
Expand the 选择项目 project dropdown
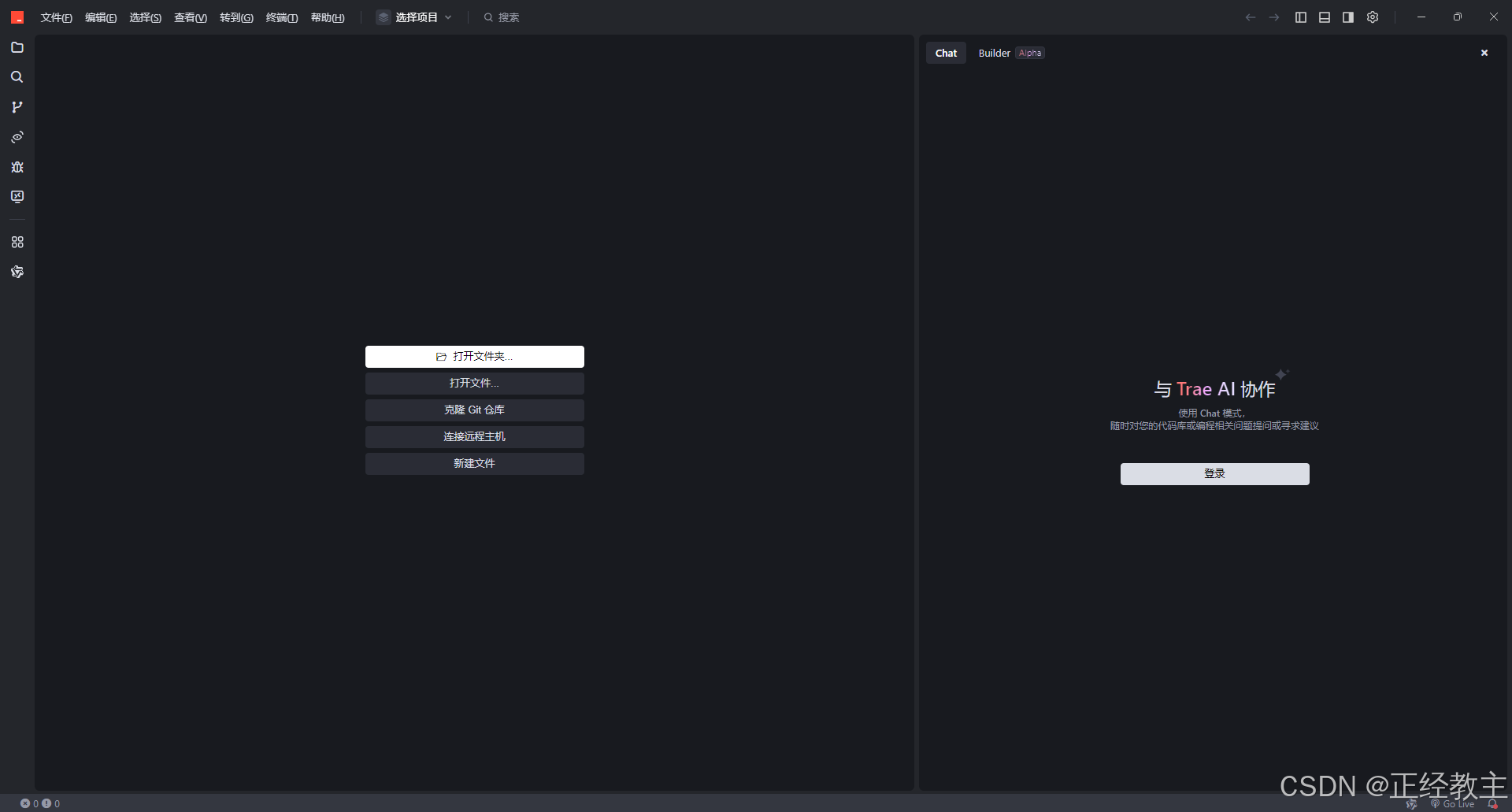pos(415,17)
